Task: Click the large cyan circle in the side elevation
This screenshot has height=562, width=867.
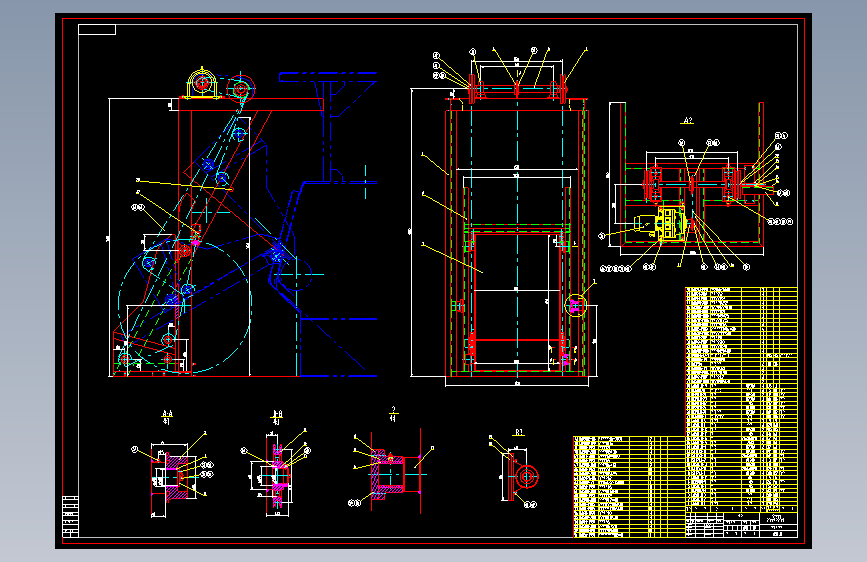Action: 185,306
